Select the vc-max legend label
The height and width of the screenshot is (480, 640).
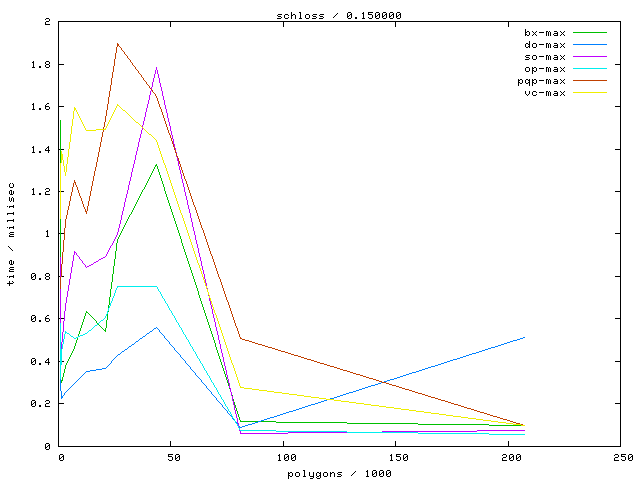pos(545,93)
